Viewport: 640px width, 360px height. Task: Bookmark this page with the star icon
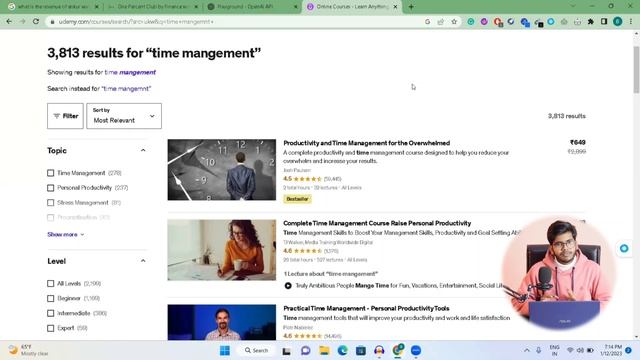454,22
